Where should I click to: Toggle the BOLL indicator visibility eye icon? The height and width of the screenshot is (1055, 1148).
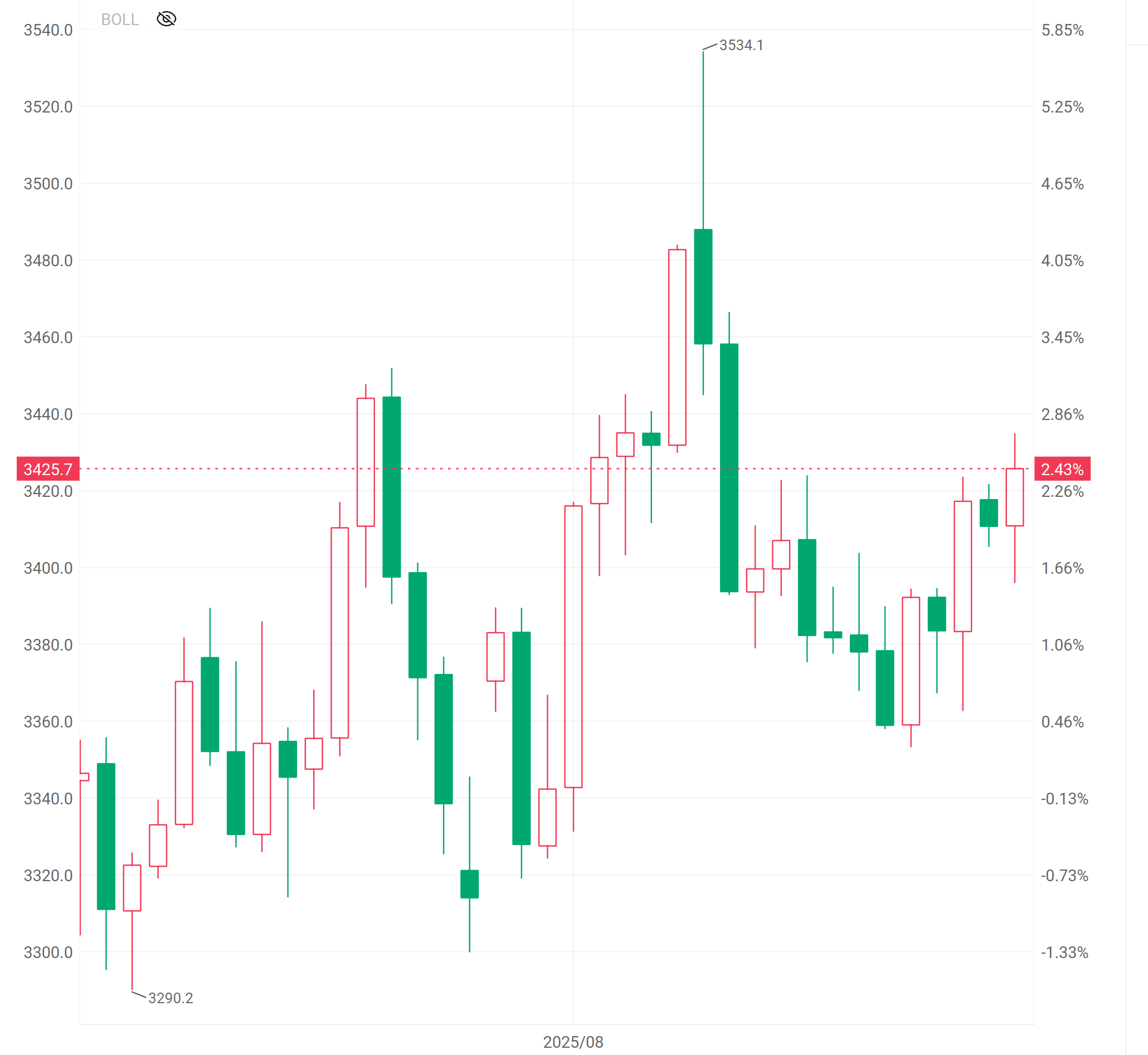click(166, 19)
